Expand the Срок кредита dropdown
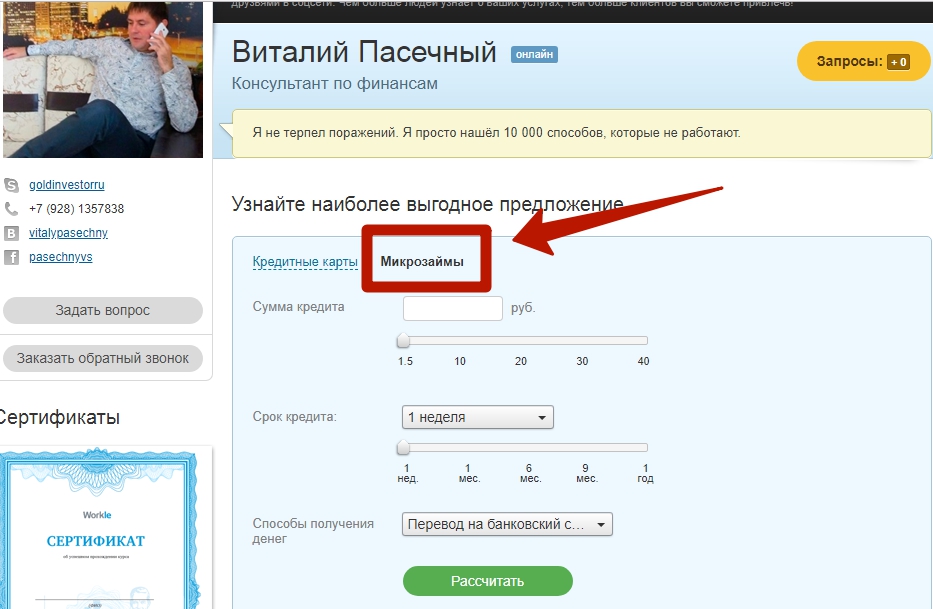The height and width of the screenshot is (609, 933). tap(477, 417)
